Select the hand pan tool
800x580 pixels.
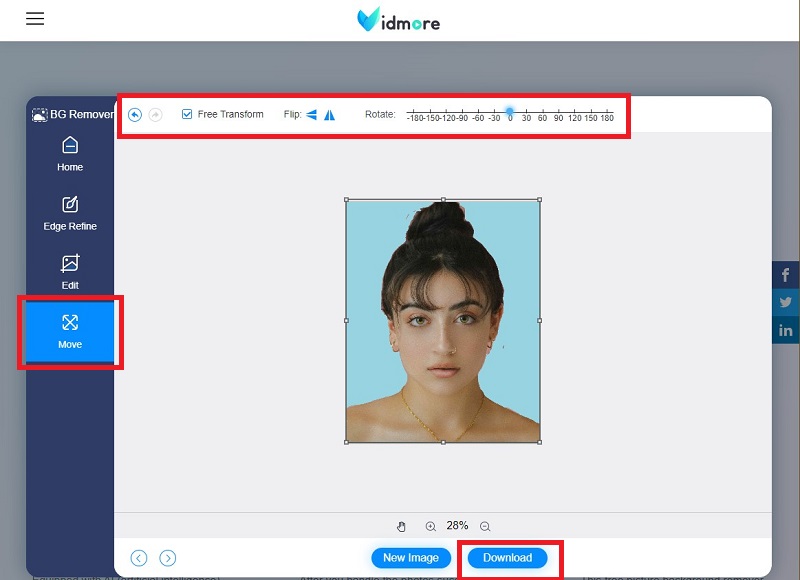[403, 525]
